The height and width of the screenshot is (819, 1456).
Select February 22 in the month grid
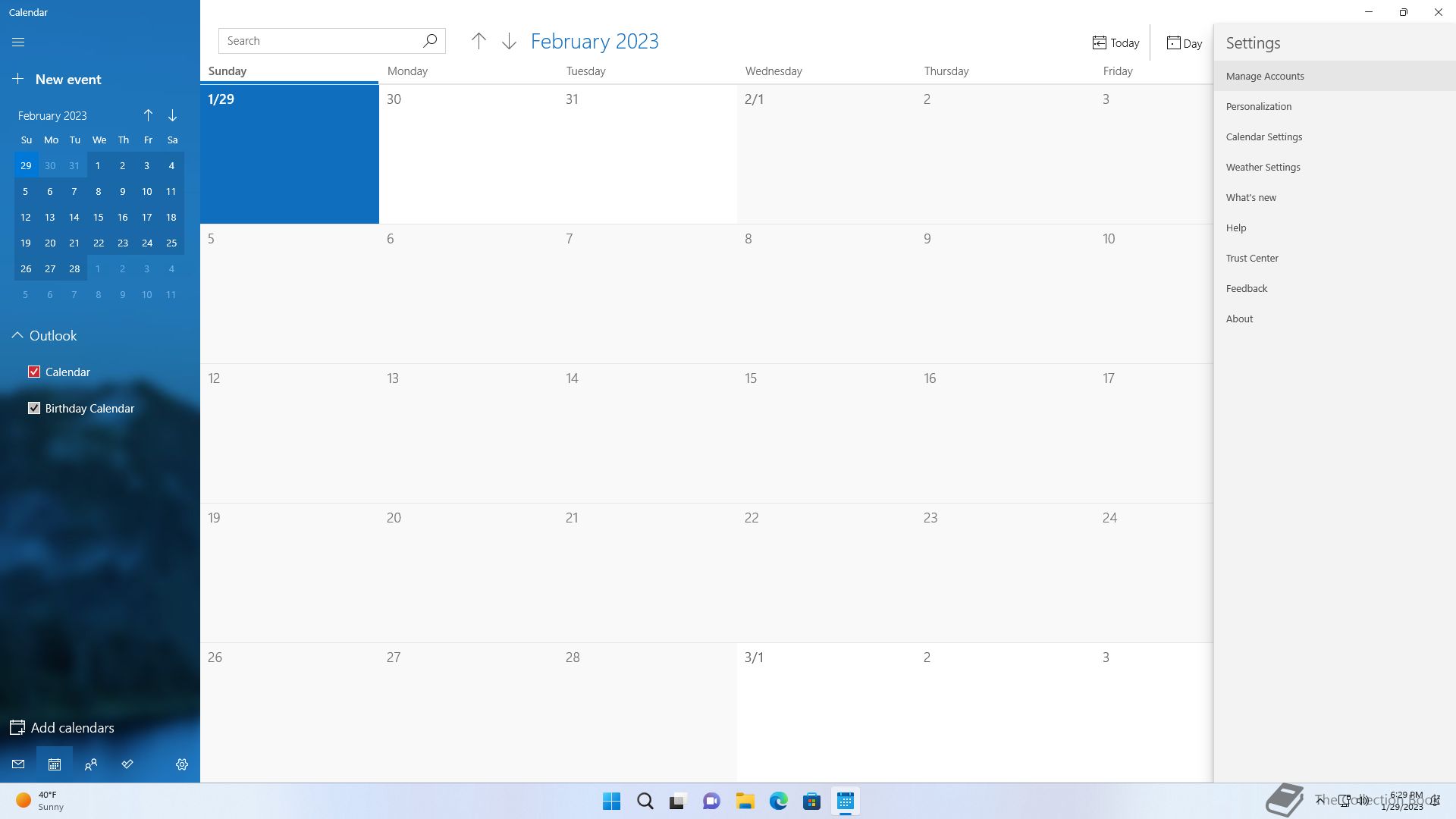[827, 573]
